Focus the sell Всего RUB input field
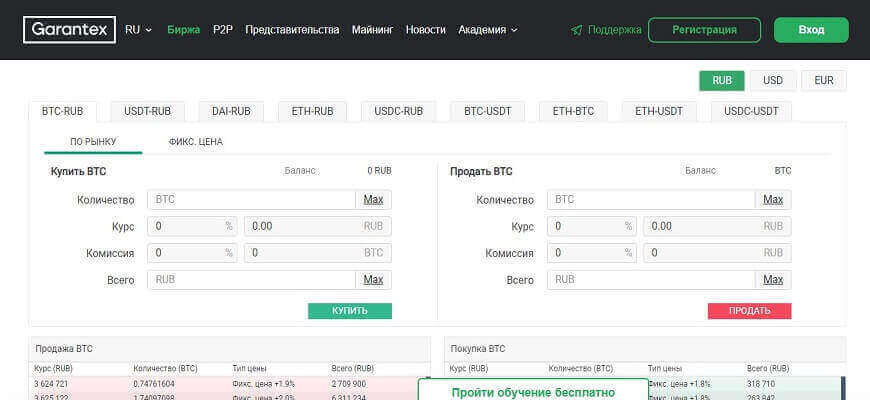The width and height of the screenshot is (870, 400). click(x=650, y=280)
